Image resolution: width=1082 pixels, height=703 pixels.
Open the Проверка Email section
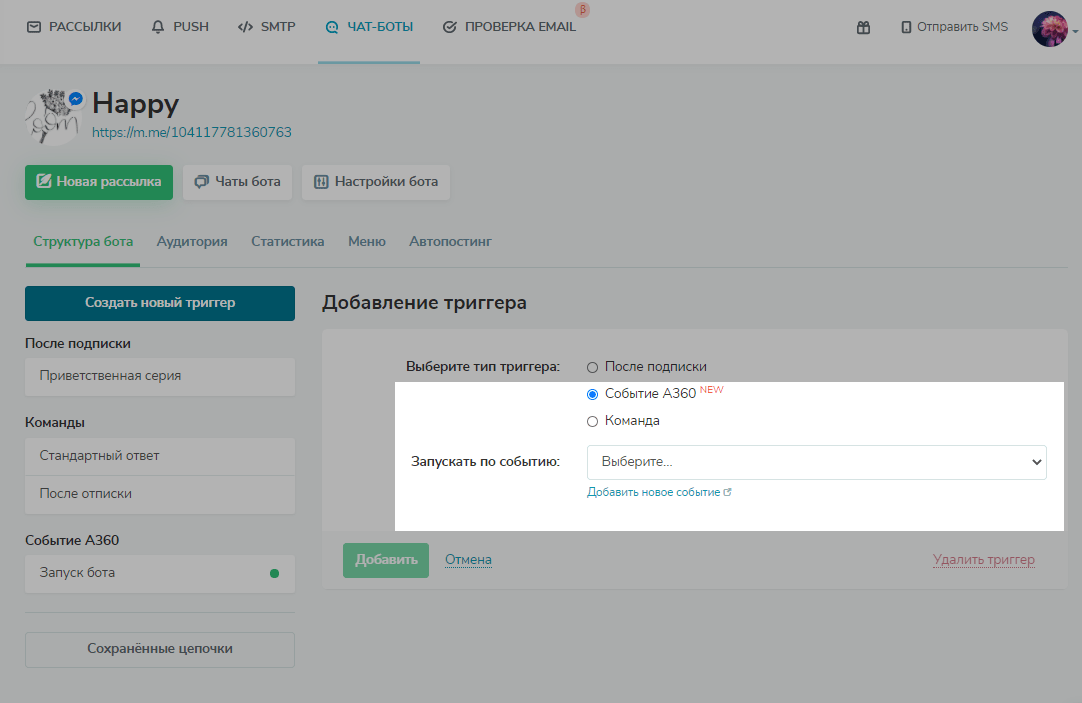[509, 27]
